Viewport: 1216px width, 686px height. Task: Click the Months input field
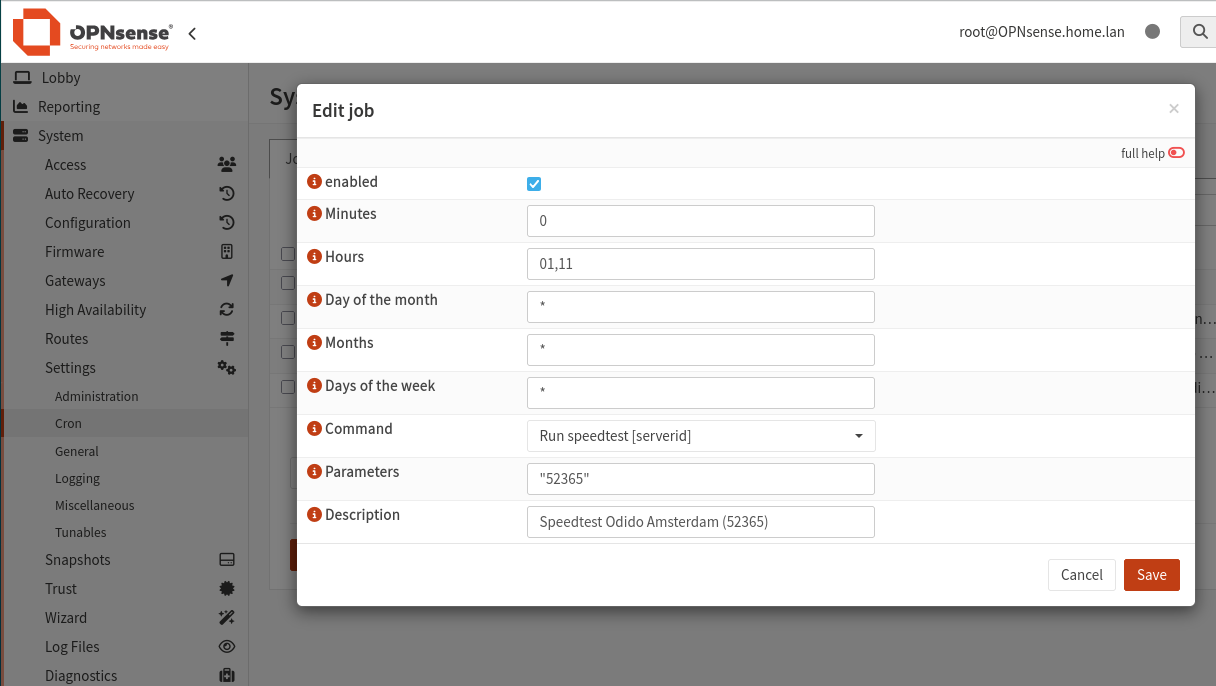coord(701,350)
